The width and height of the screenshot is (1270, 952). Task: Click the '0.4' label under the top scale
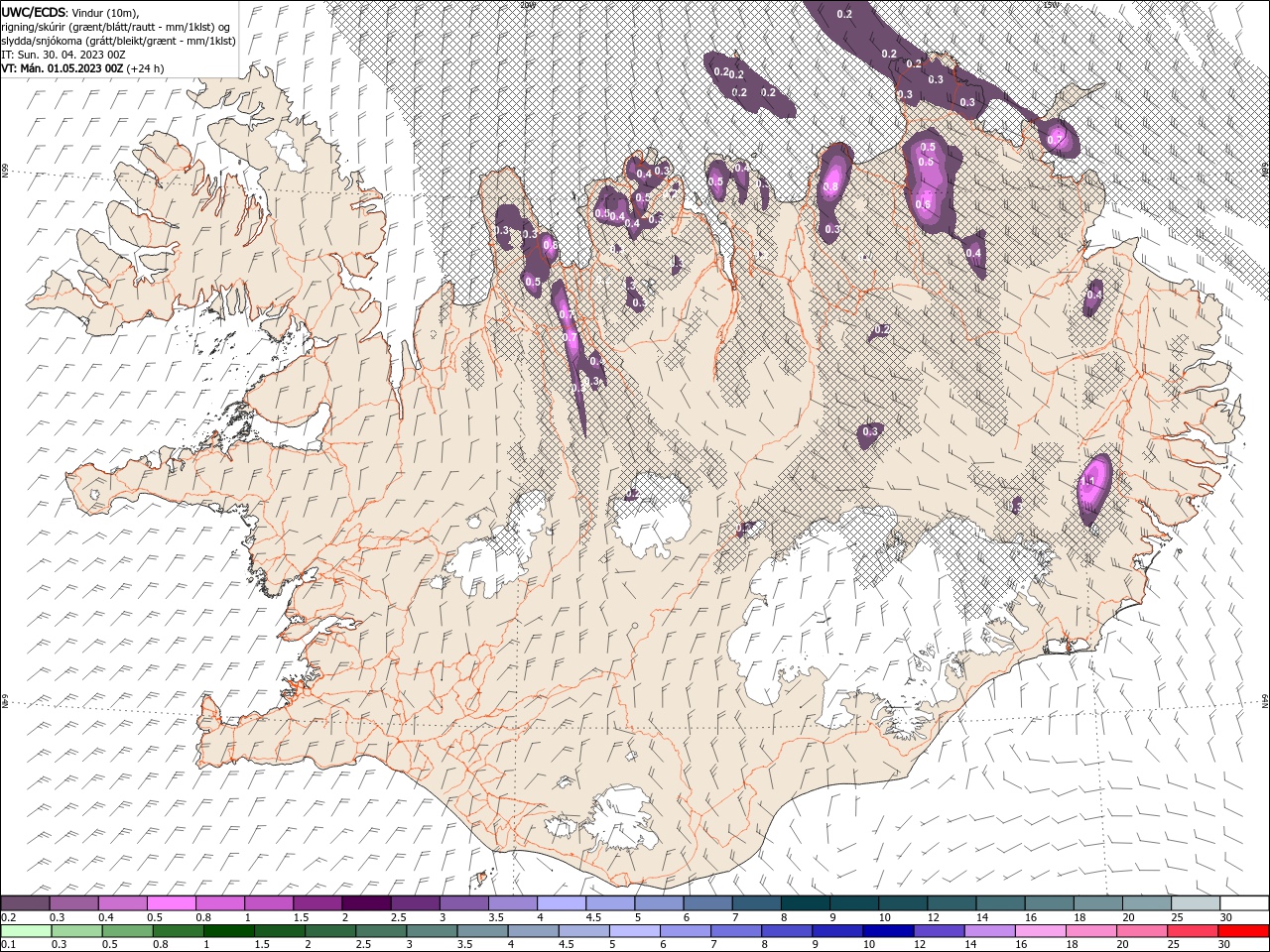tap(106, 917)
